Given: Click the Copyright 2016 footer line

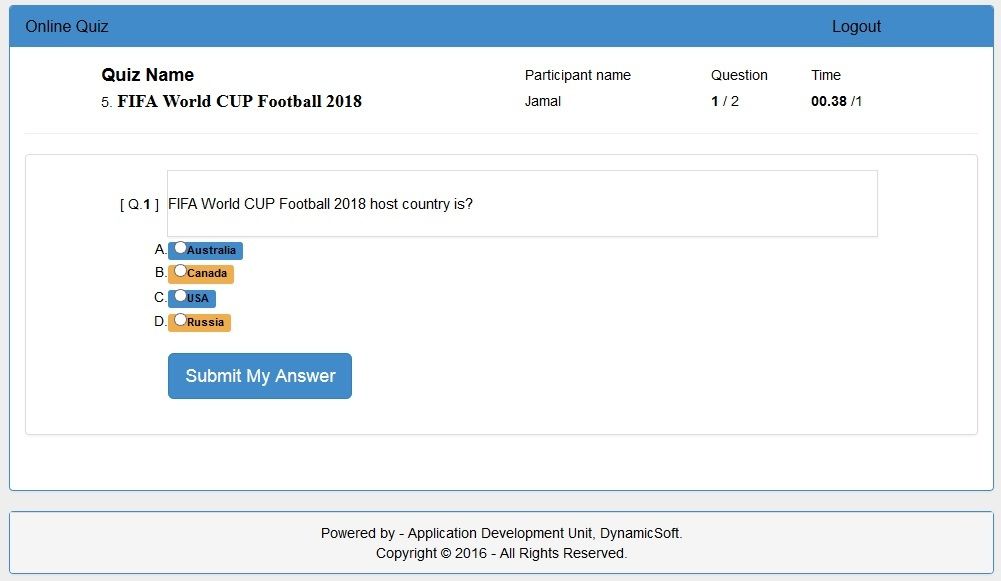Looking at the screenshot, I should (x=501, y=553).
